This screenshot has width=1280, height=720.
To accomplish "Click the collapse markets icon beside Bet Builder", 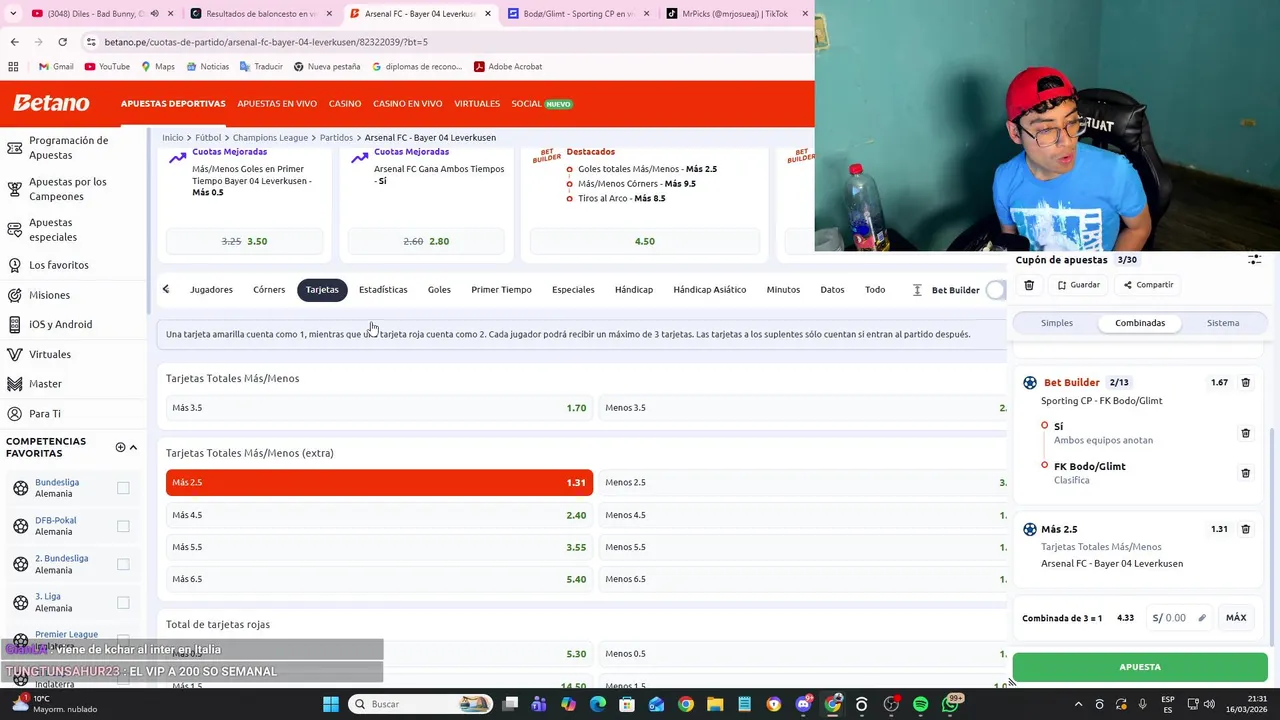I will pos(917,290).
